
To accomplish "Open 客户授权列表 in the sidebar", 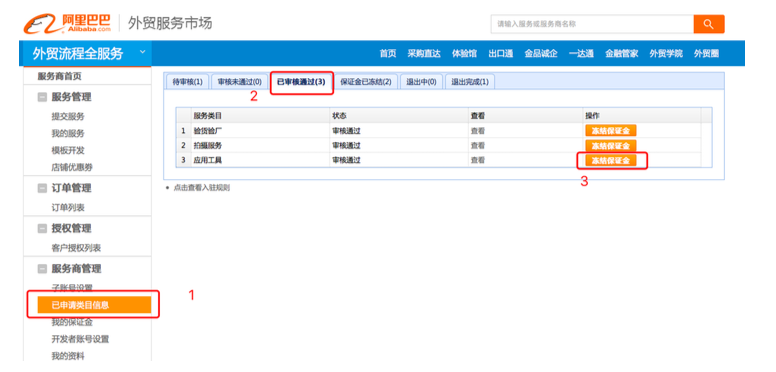I will coord(76,248).
